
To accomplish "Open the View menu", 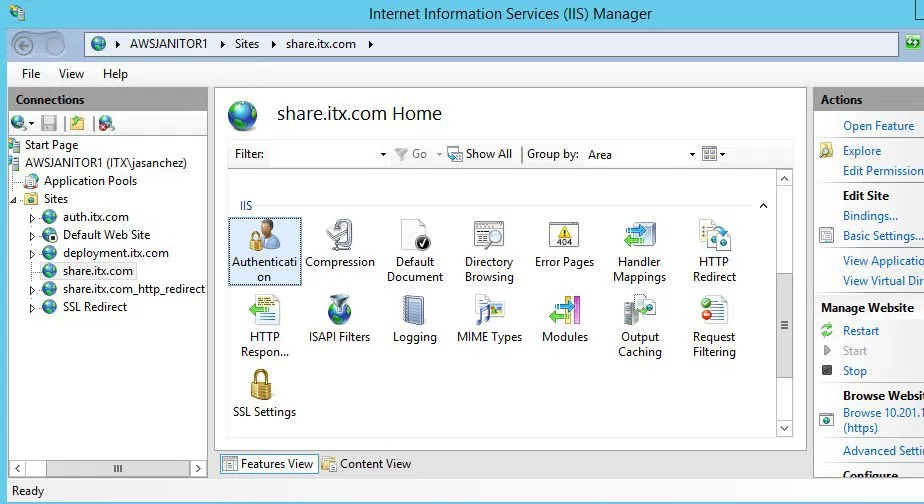I will 71,74.
